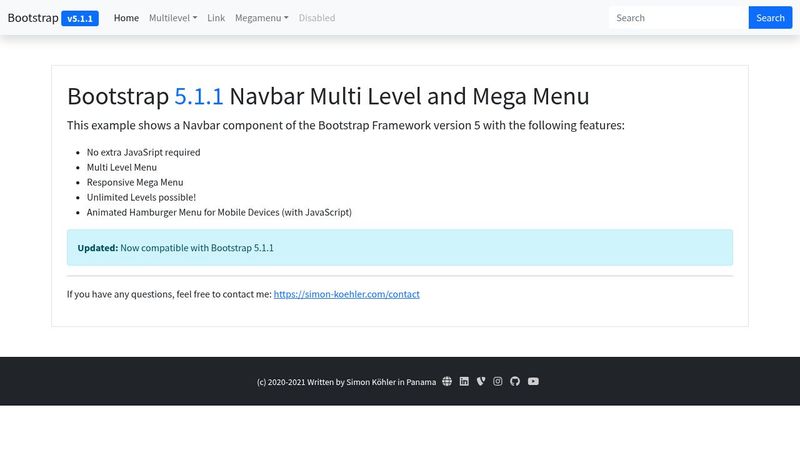
Task: Click 'No extra JavaSript required' list item
Action: 143,152
